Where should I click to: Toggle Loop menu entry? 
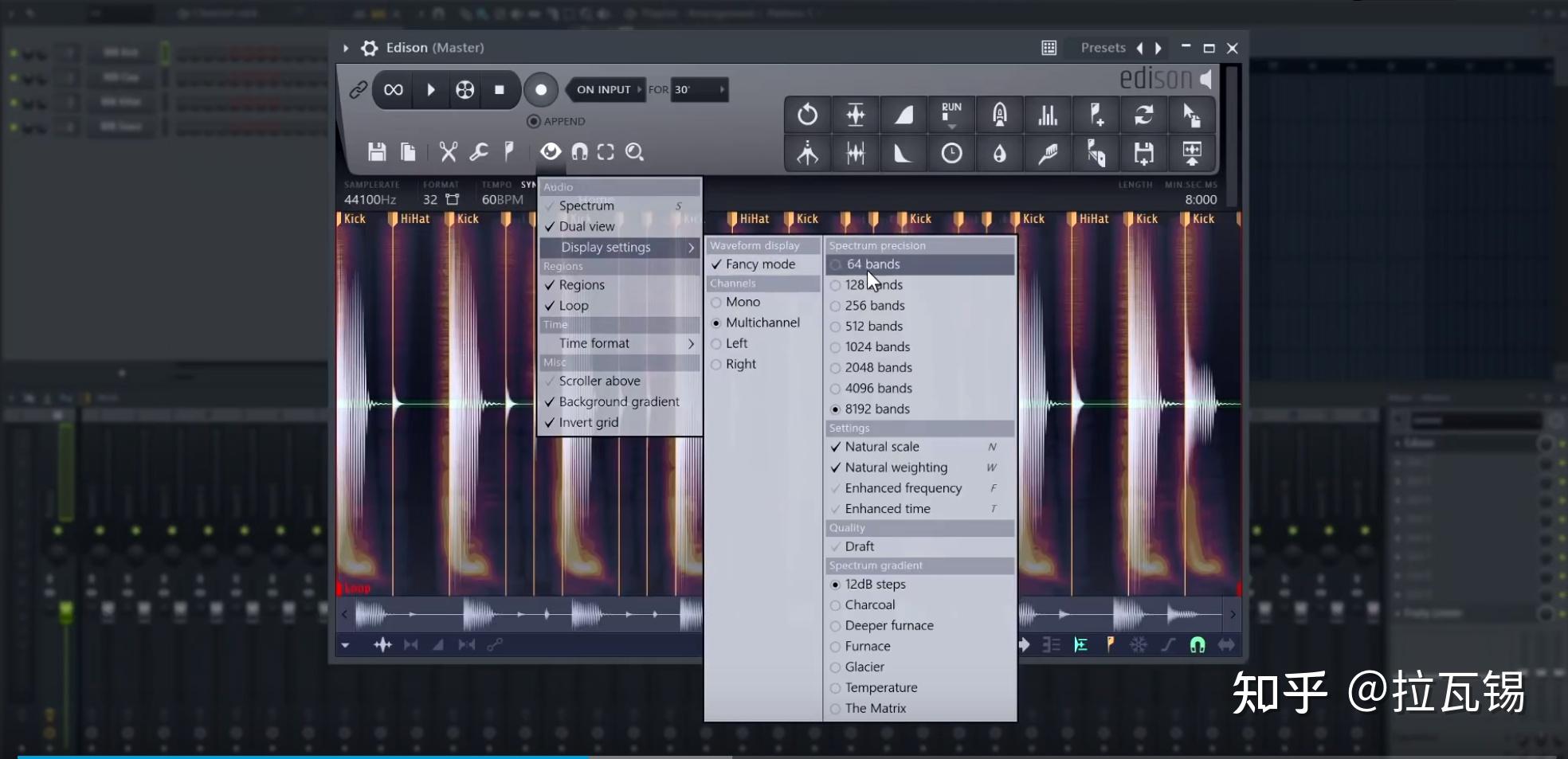click(620, 306)
